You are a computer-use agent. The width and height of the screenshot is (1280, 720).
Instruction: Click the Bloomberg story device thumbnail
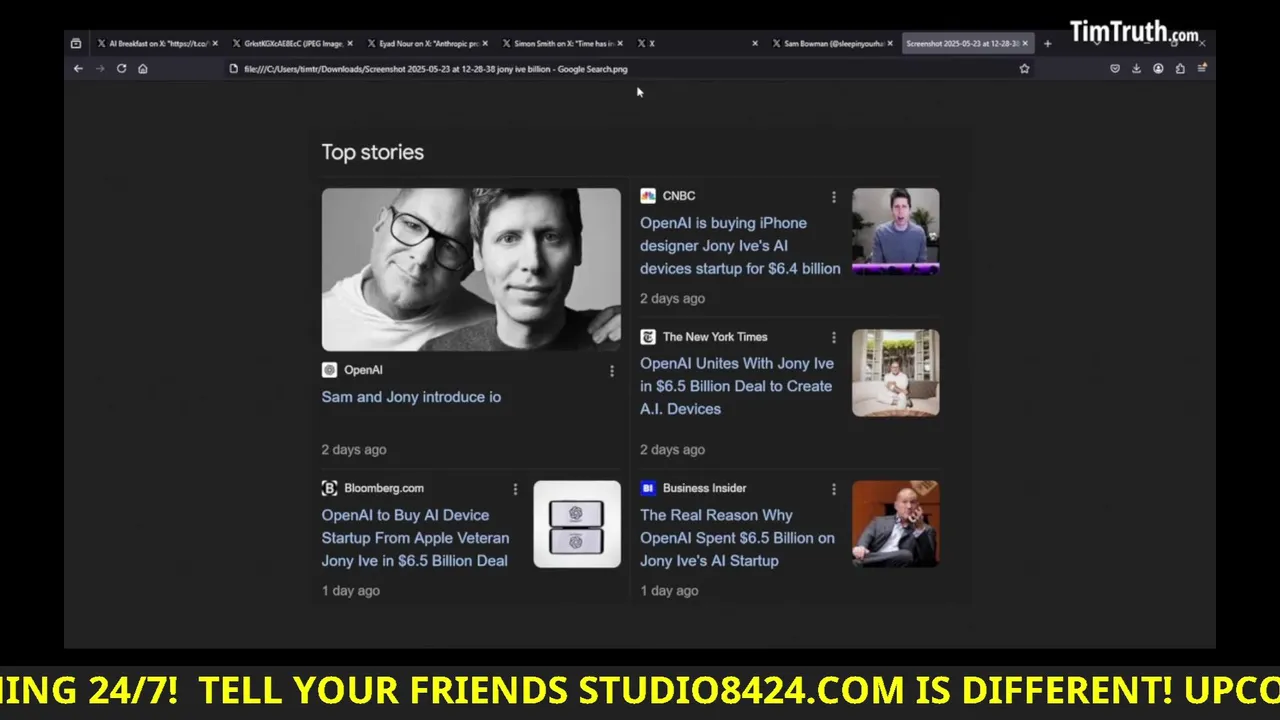pos(577,524)
